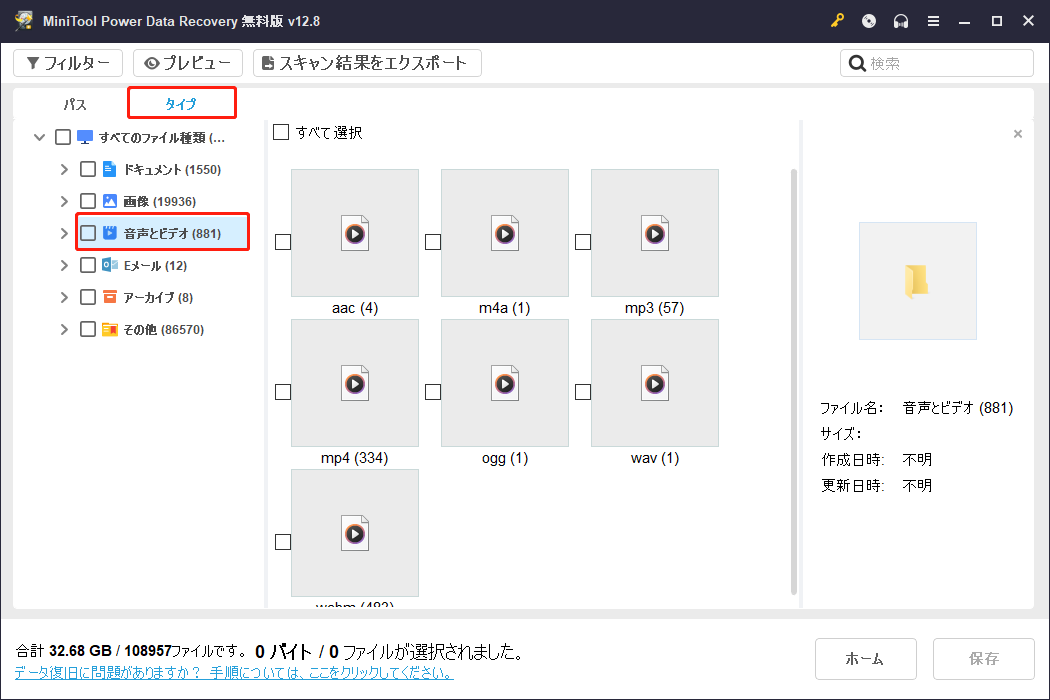Viewport: 1050px width, 700px height.
Task: Check the 音声とビデオ checkbox
Action: point(88,232)
